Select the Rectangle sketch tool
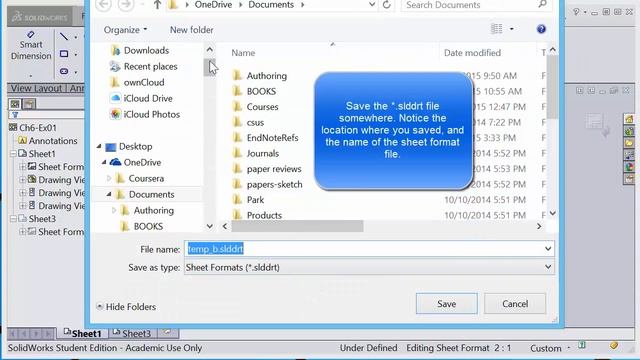Screen dimensions: 640x360 64,53
